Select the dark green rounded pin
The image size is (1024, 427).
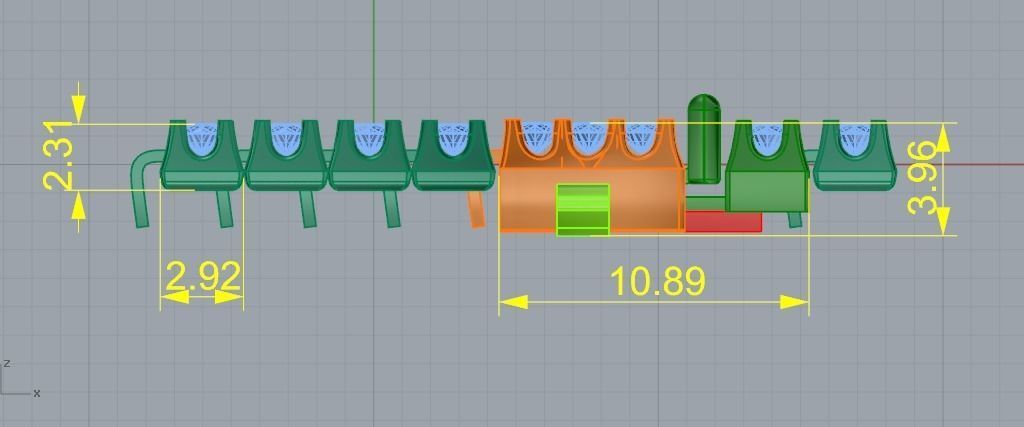[704, 138]
